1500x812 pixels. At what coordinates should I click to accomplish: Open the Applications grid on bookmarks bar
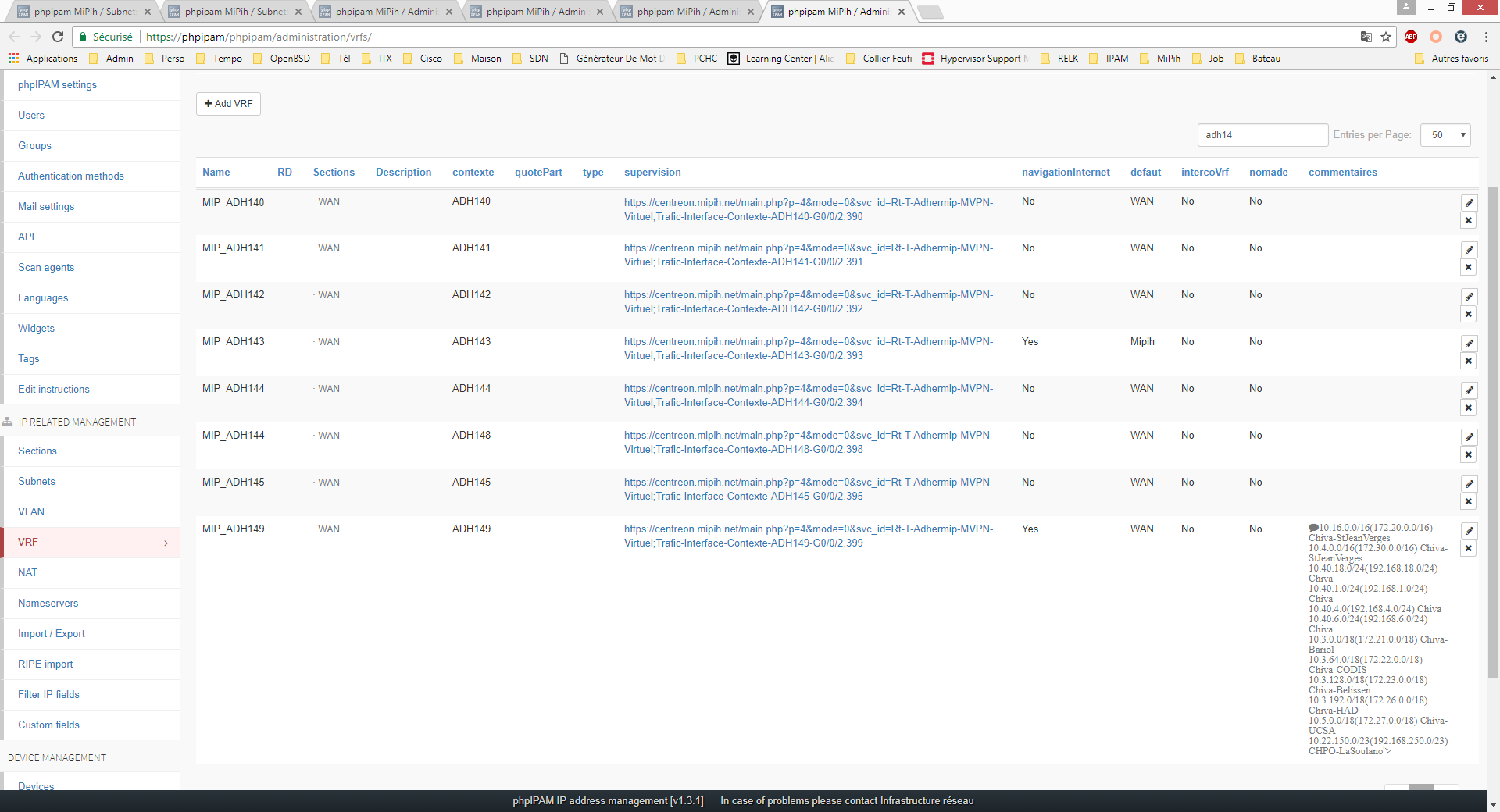pyautogui.click(x=12, y=59)
